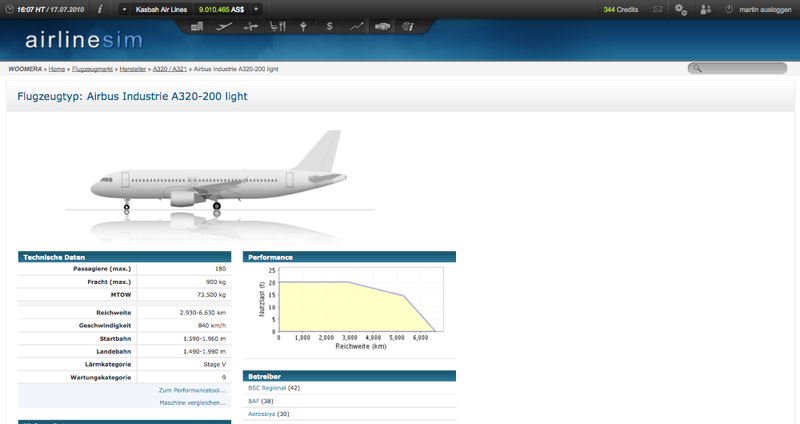Viewport: 800px width, 424px height.
Task: Go to Flugzeugmarkt in breadcrumb
Action: [x=92, y=69]
